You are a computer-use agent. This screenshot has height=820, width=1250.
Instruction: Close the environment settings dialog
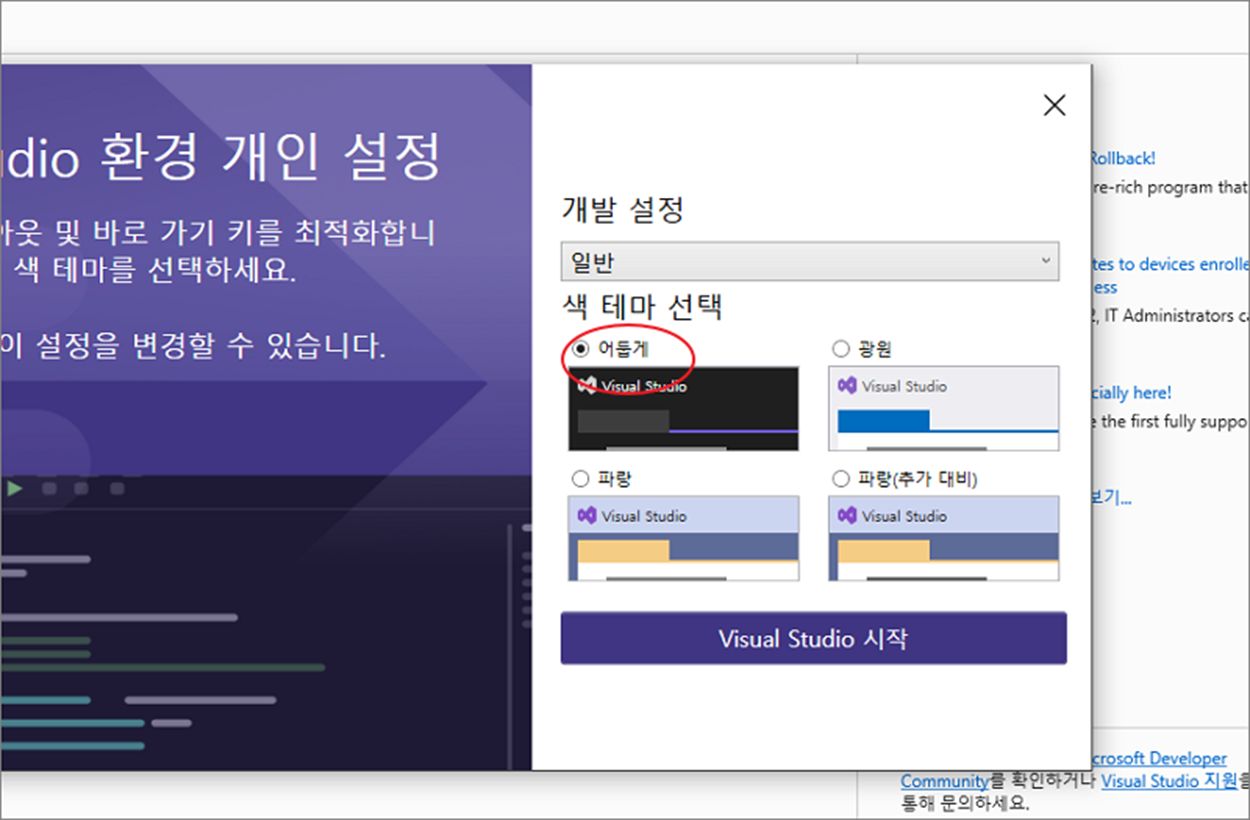(x=1054, y=105)
